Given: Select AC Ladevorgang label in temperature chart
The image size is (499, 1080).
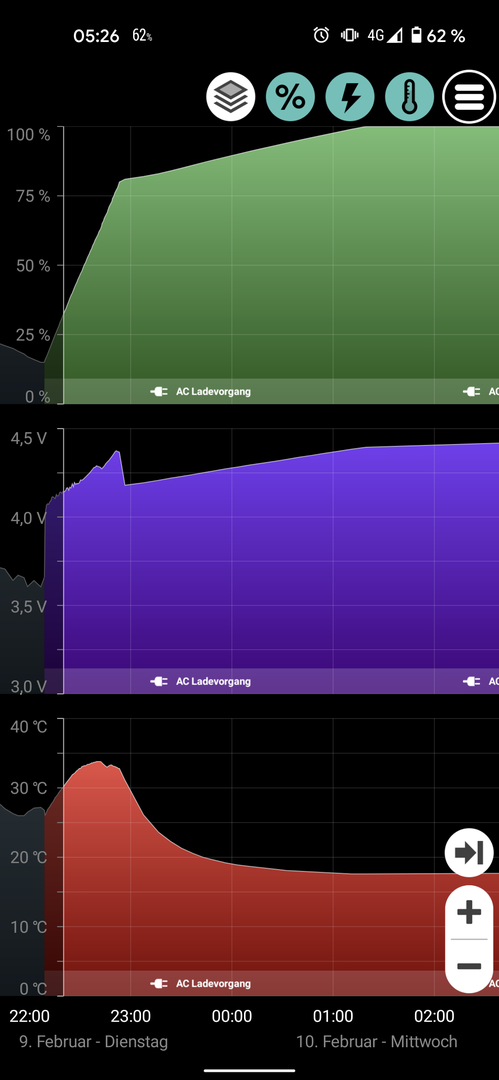Looking at the screenshot, I should (x=214, y=984).
